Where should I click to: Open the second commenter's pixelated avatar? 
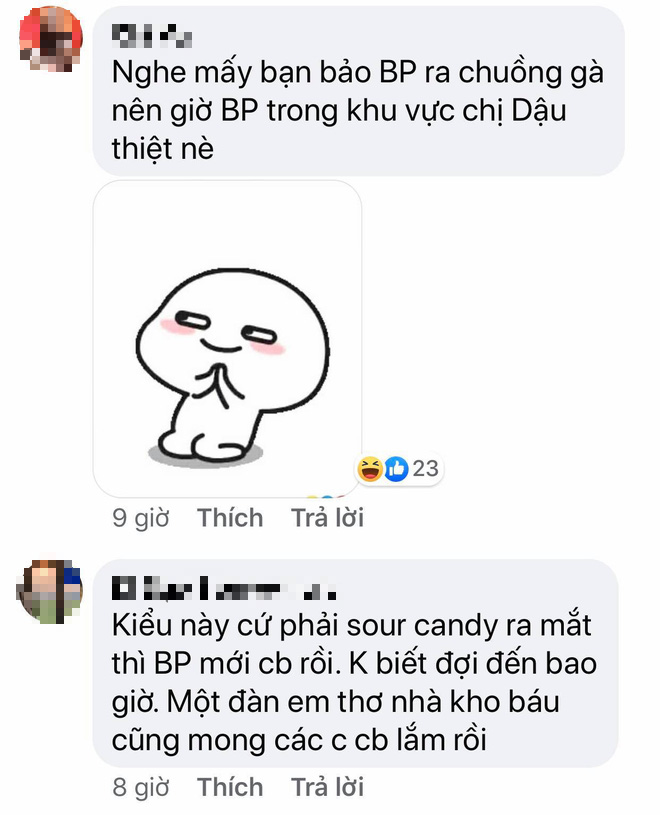tap(49, 591)
